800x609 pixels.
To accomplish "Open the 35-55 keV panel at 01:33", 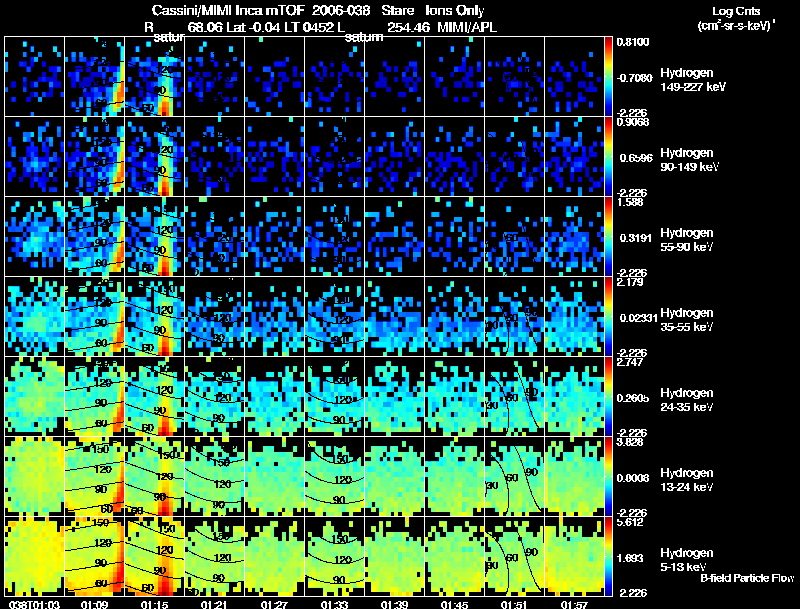I will [x=335, y=316].
